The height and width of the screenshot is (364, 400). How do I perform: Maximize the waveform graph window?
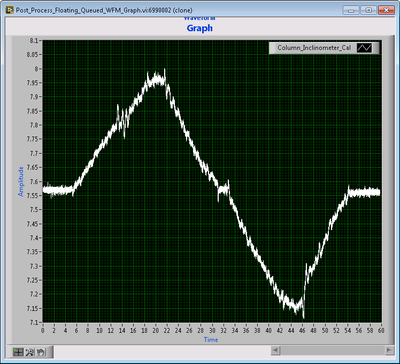(368, 10)
